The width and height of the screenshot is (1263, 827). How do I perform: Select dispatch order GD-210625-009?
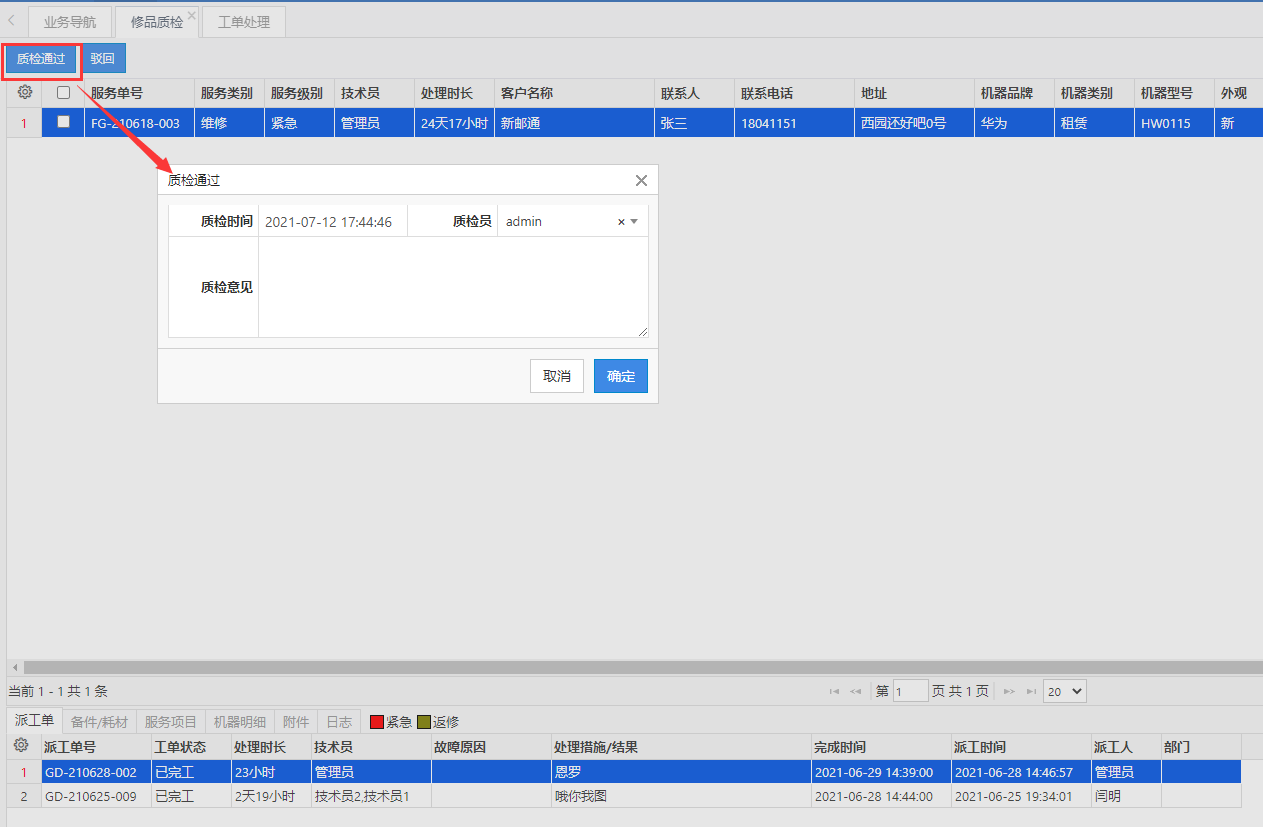(94, 796)
